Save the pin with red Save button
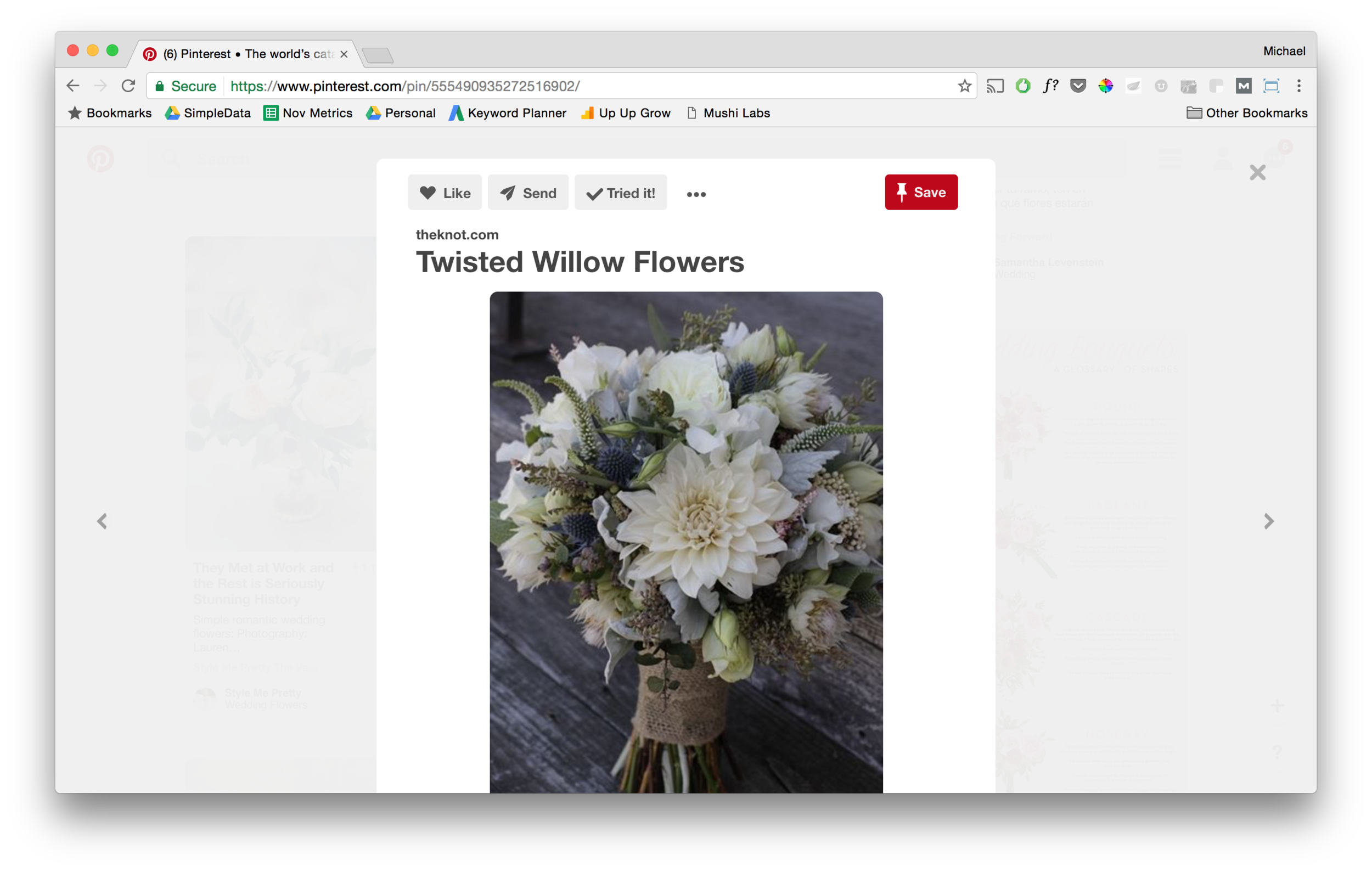 coord(921,193)
